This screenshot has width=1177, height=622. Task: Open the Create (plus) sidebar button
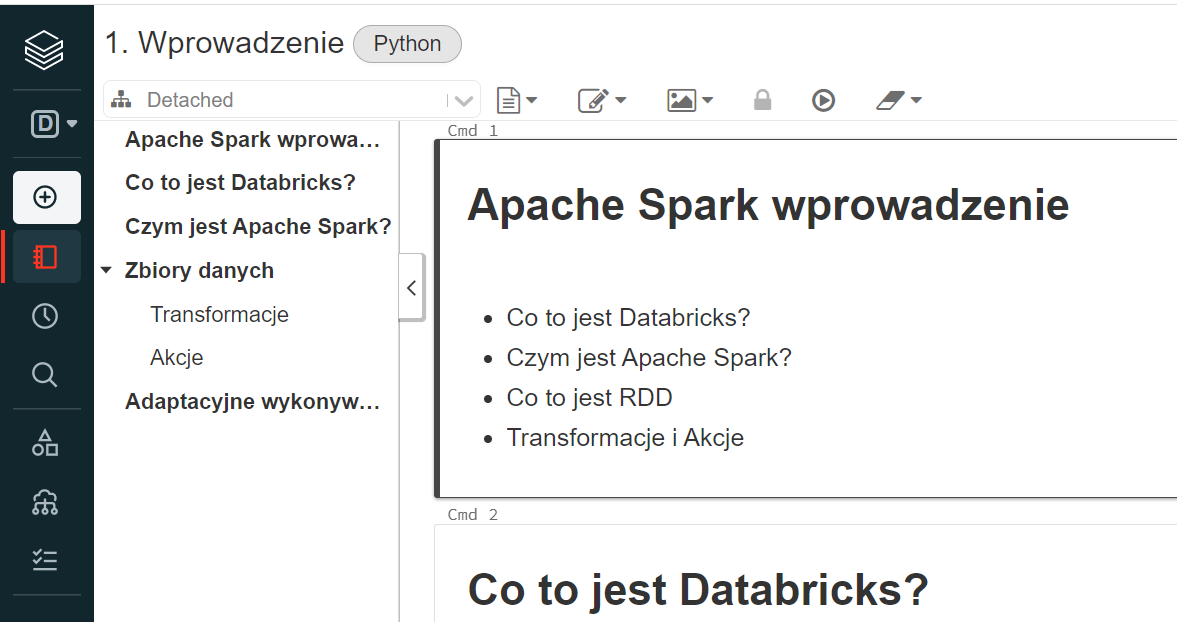tap(46, 197)
